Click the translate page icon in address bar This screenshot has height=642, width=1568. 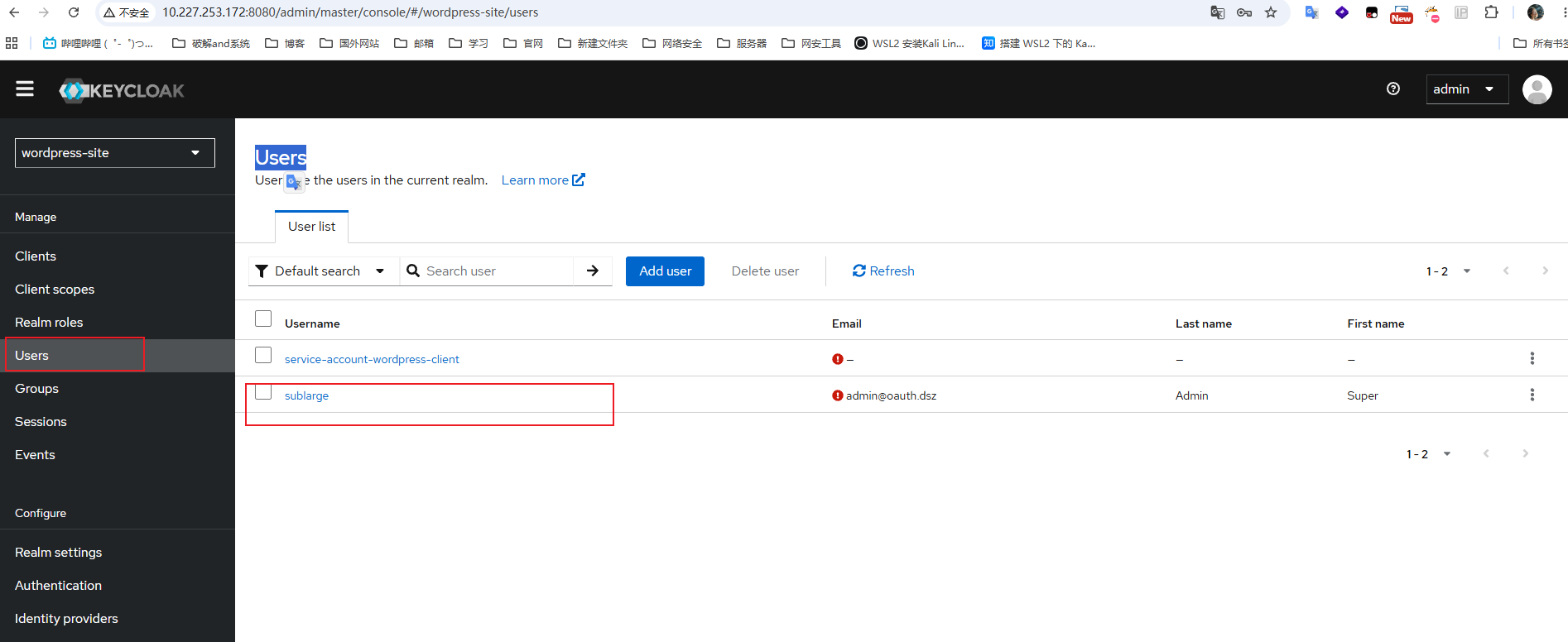pos(1218,12)
